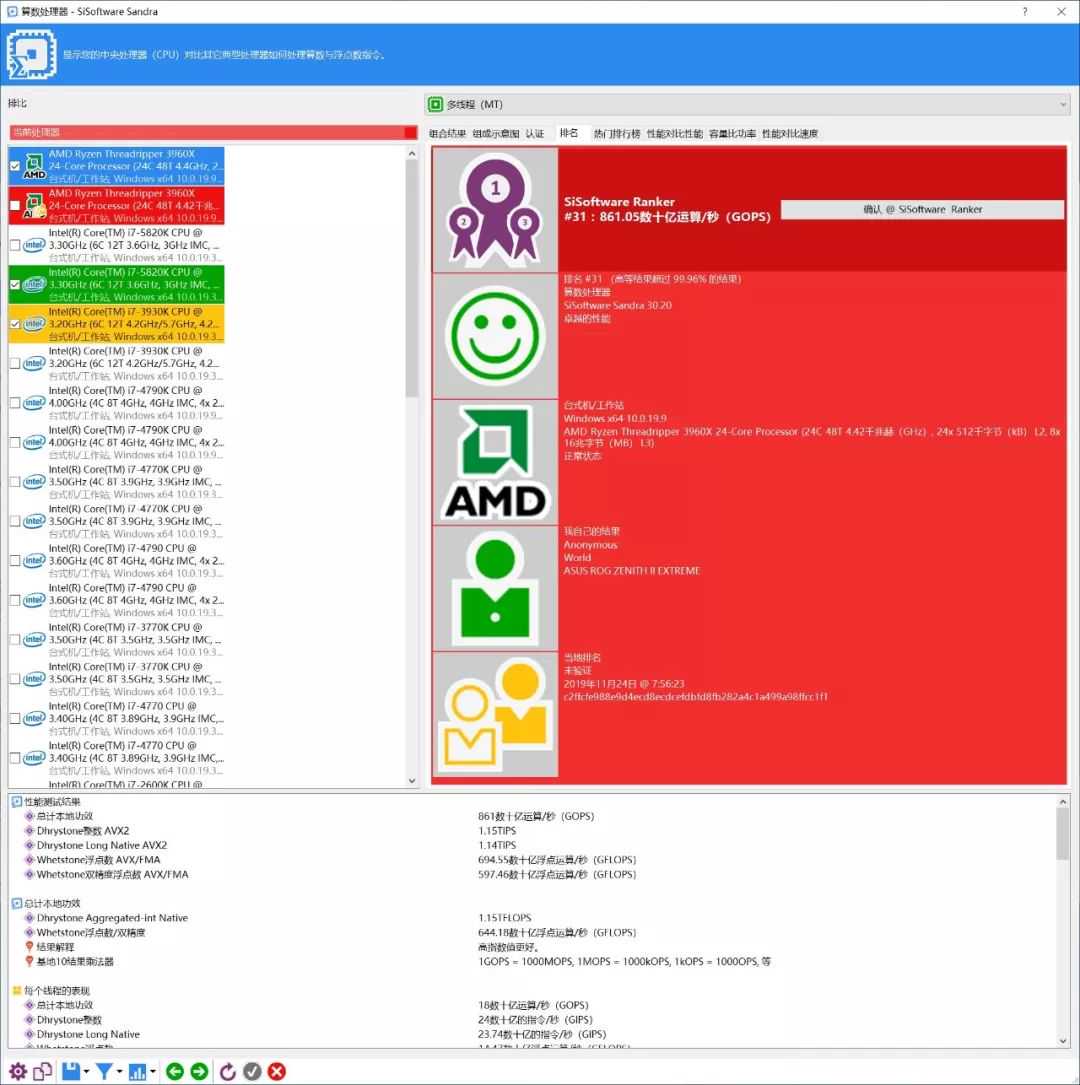The height and width of the screenshot is (1085, 1080).
Task: Uncheck the blue Threadripper 3960X entry
Action: point(14,166)
